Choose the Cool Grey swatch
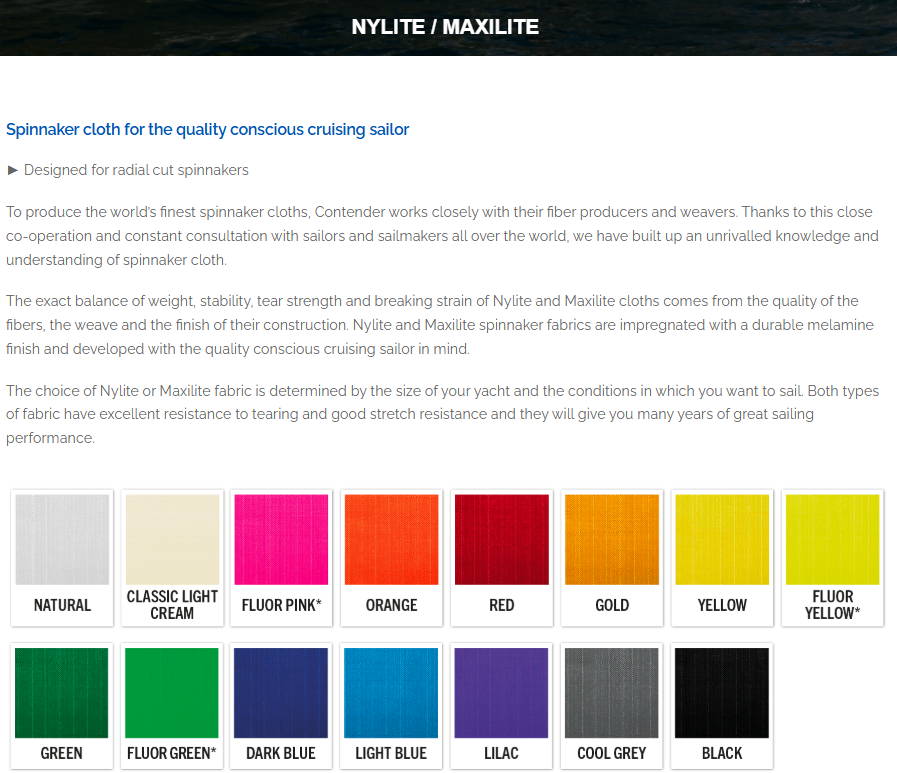Image resolution: width=897 pixels, height=773 pixels. [x=612, y=693]
